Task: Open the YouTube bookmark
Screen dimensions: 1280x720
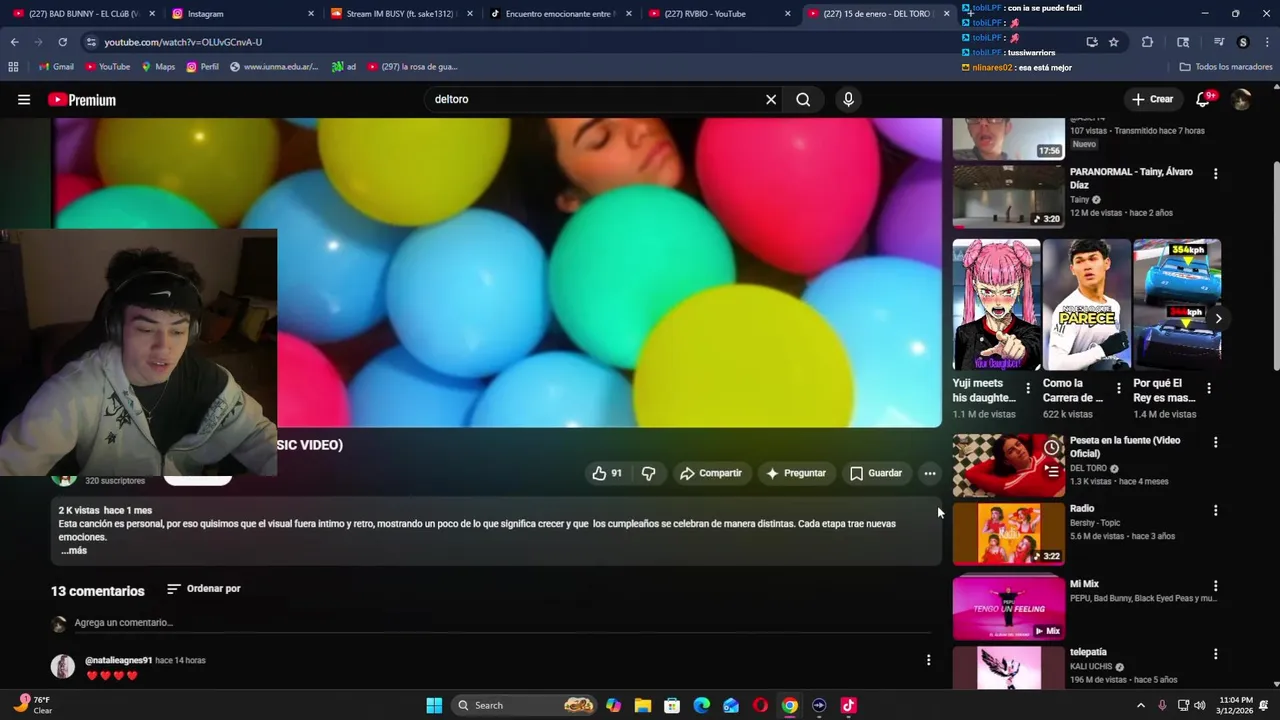Action: pyautogui.click(x=107, y=67)
